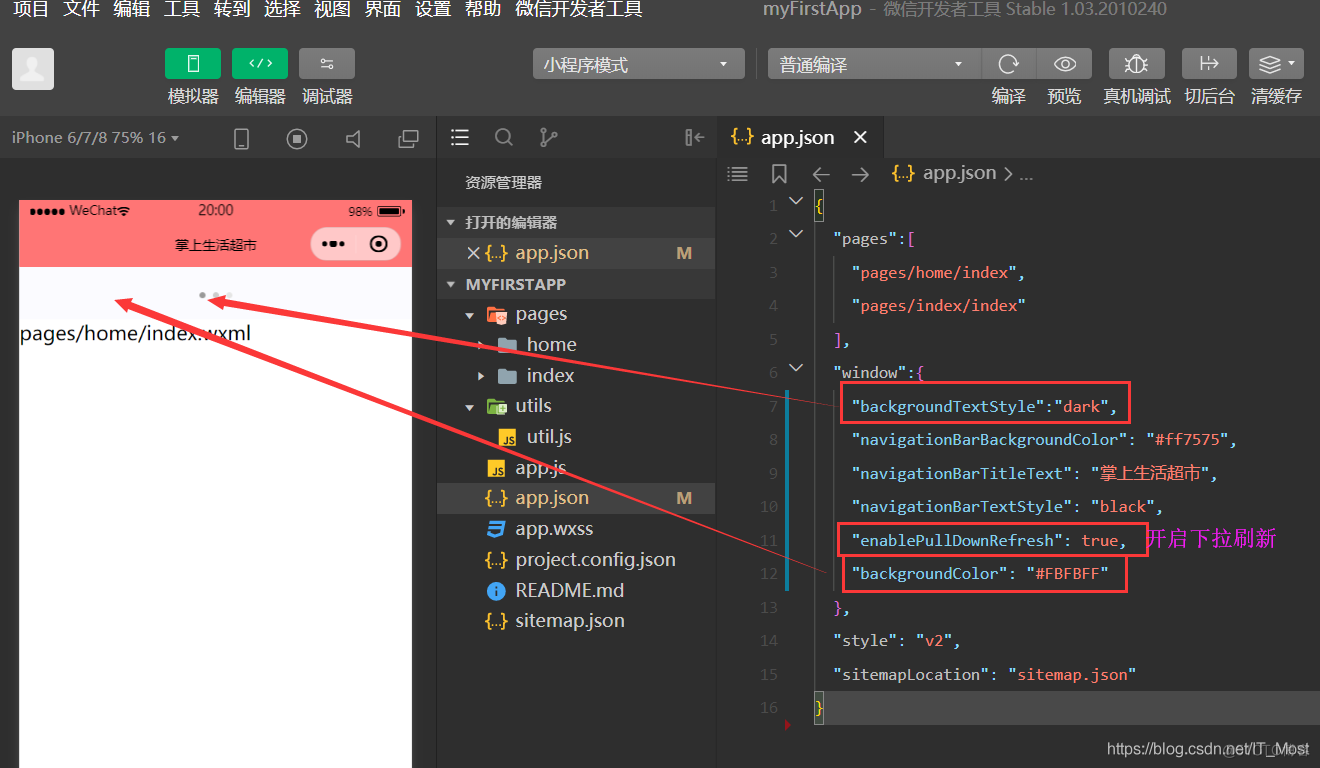The height and width of the screenshot is (768, 1320).
Task: Open the 编辑 menu
Action: (131, 10)
